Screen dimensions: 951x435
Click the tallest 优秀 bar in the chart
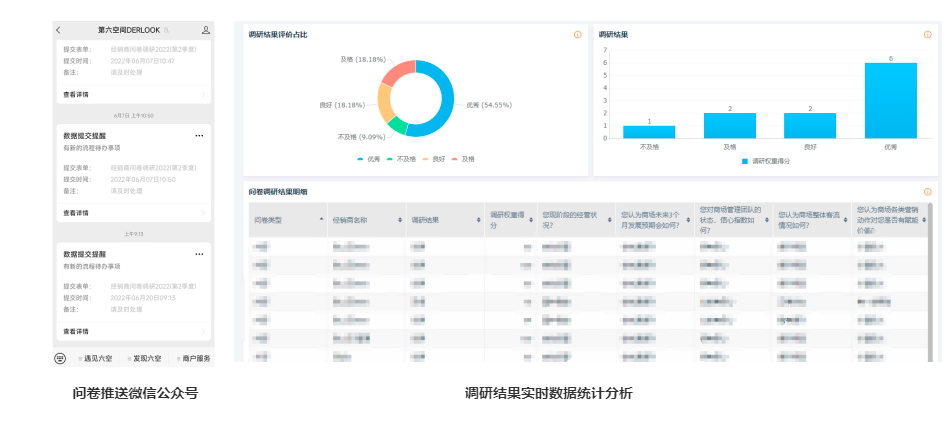(890, 100)
